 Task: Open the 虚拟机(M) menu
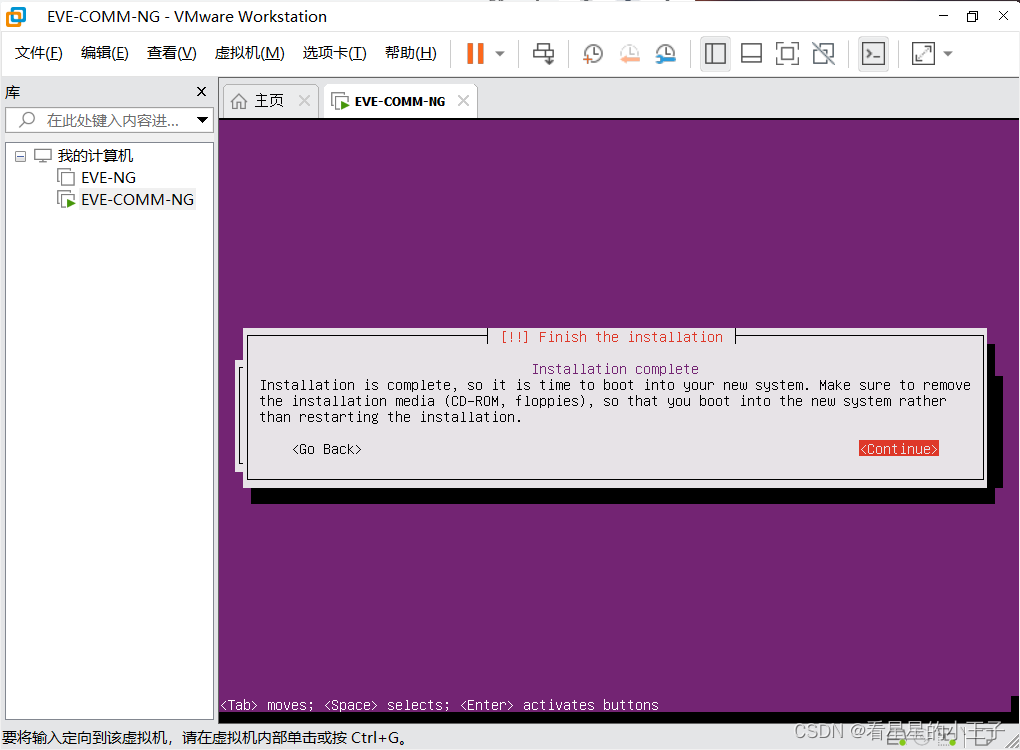click(249, 53)
